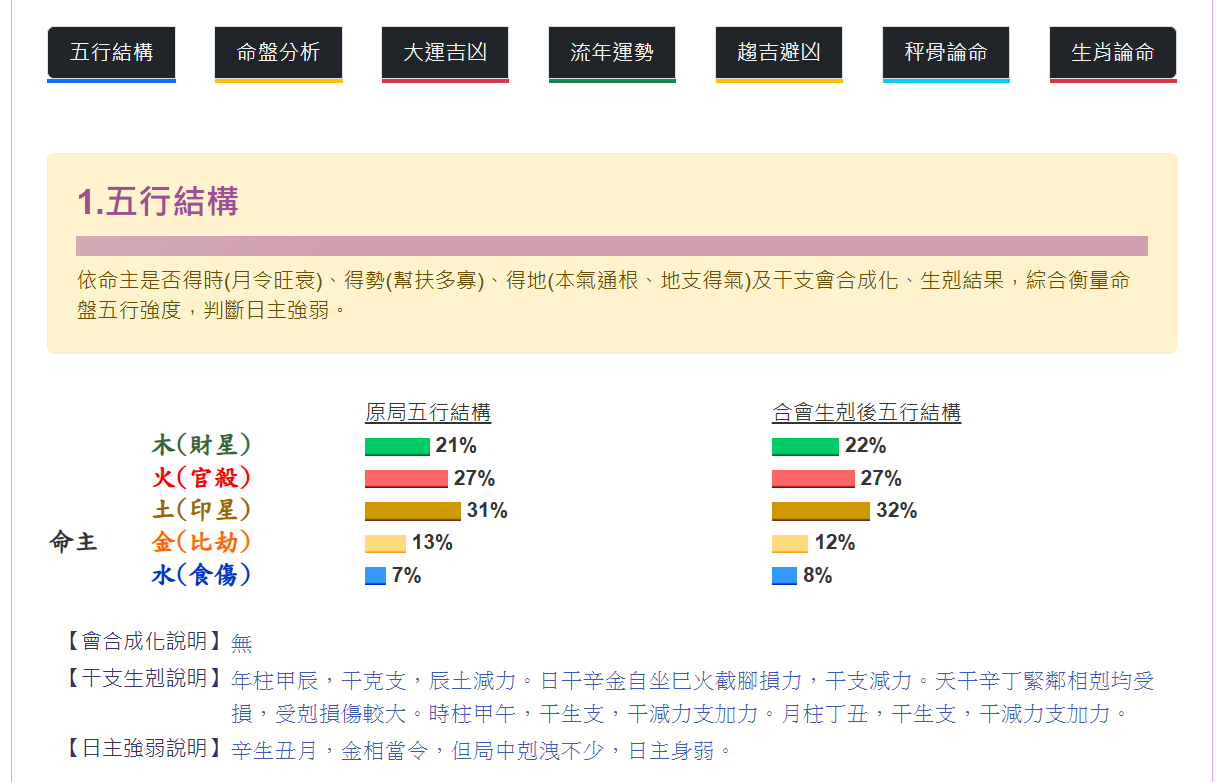This screenshot has width=1216, height=782.
Task: Open the 五行結構 tab
Action: (111, 53)
